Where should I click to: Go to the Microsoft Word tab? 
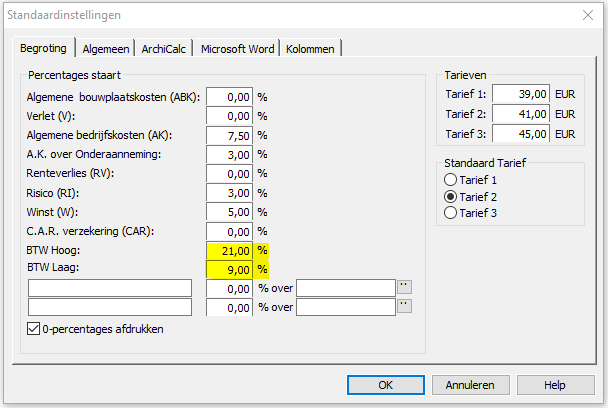[x=237, y=49]
